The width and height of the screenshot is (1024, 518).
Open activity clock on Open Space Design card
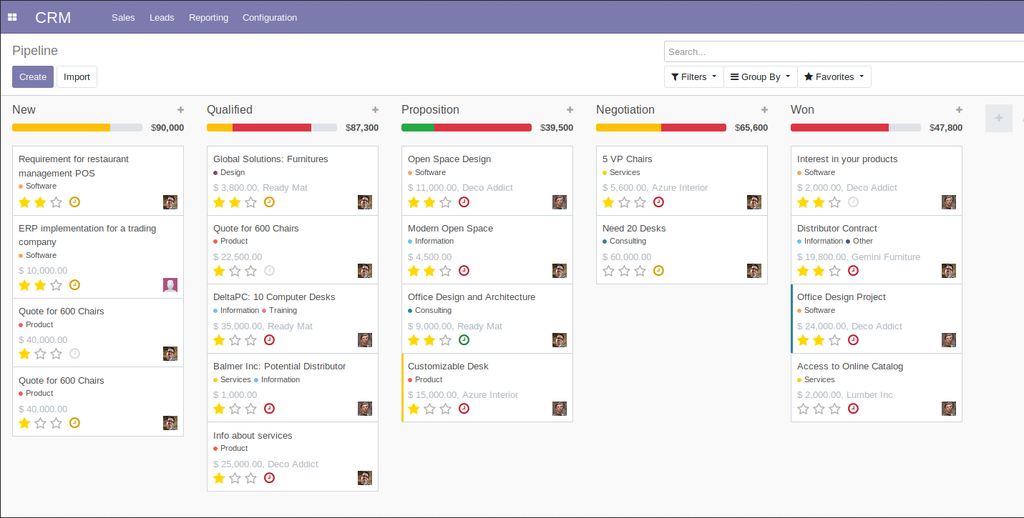[x=464, y=202]
